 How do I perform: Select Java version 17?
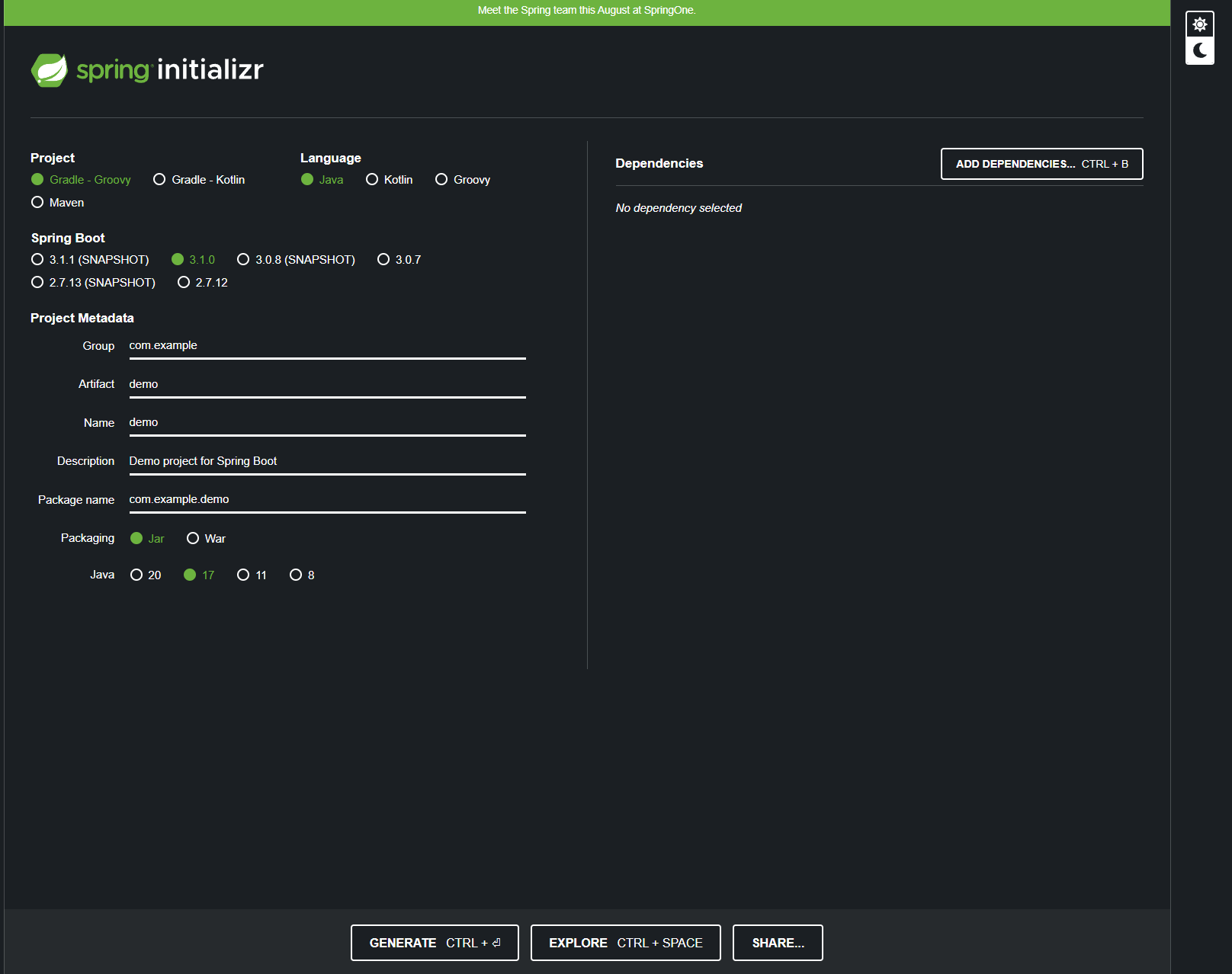pos(199,575)
